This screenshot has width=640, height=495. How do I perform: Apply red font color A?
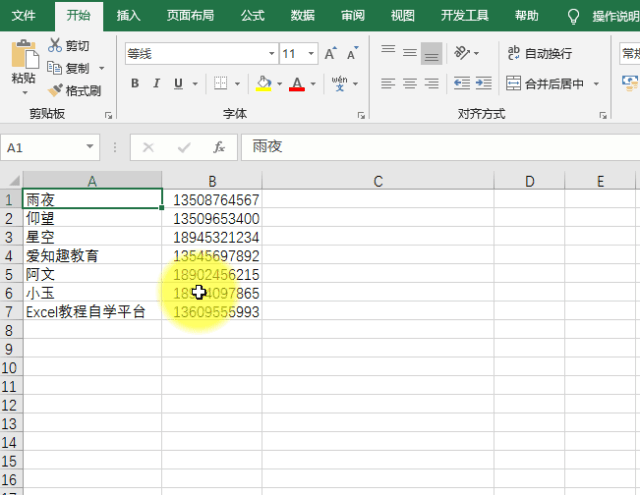[297, 84]
